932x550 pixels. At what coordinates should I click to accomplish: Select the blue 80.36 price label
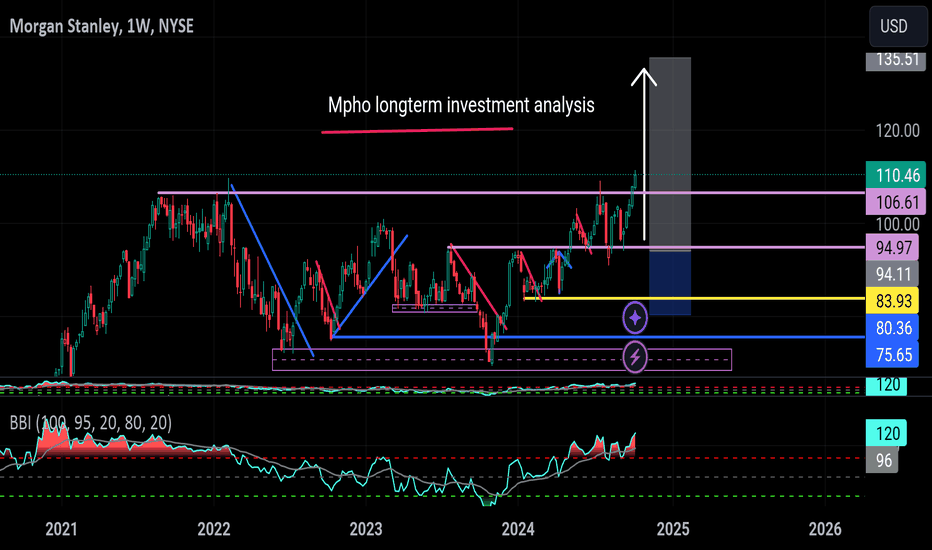892,328
